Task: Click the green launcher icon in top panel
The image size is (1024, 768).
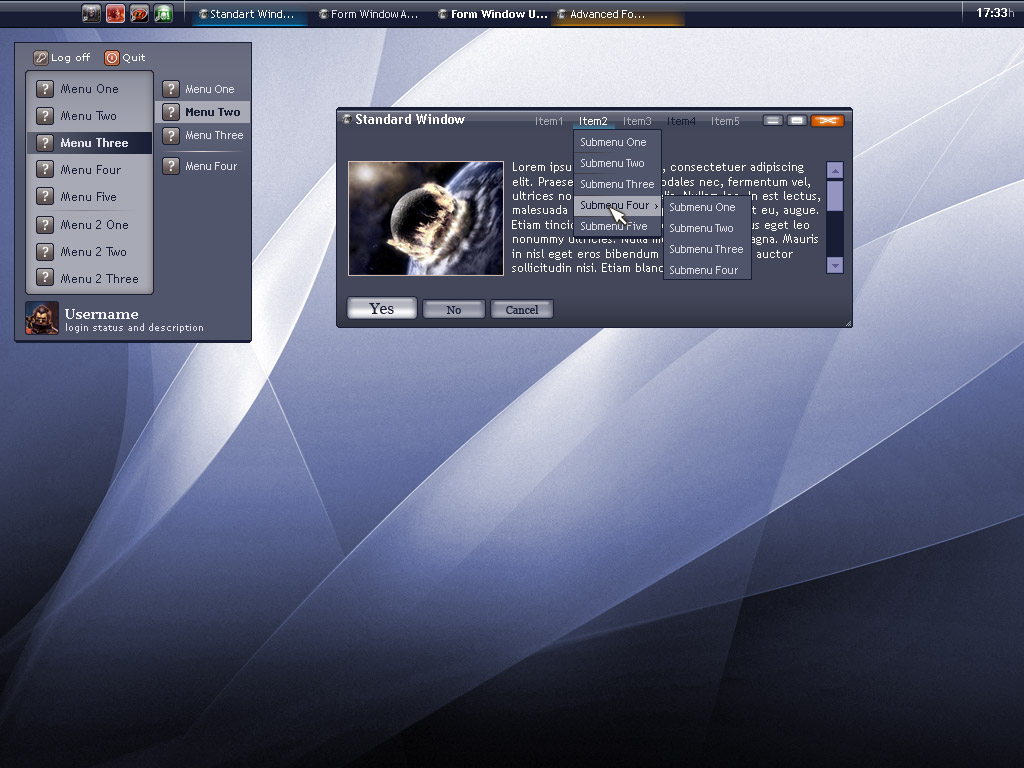Action: (163, 14)
